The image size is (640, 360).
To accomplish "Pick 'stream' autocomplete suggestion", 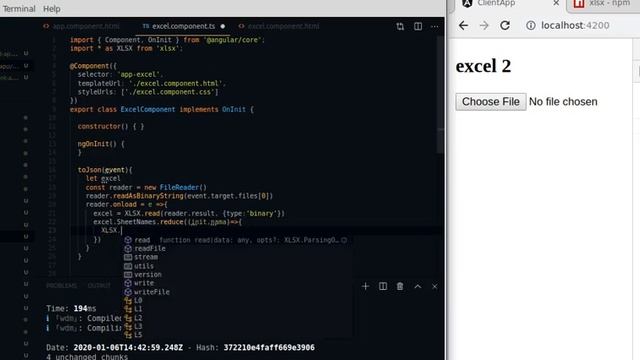I will pyautogui.click(x=238, y=257).
